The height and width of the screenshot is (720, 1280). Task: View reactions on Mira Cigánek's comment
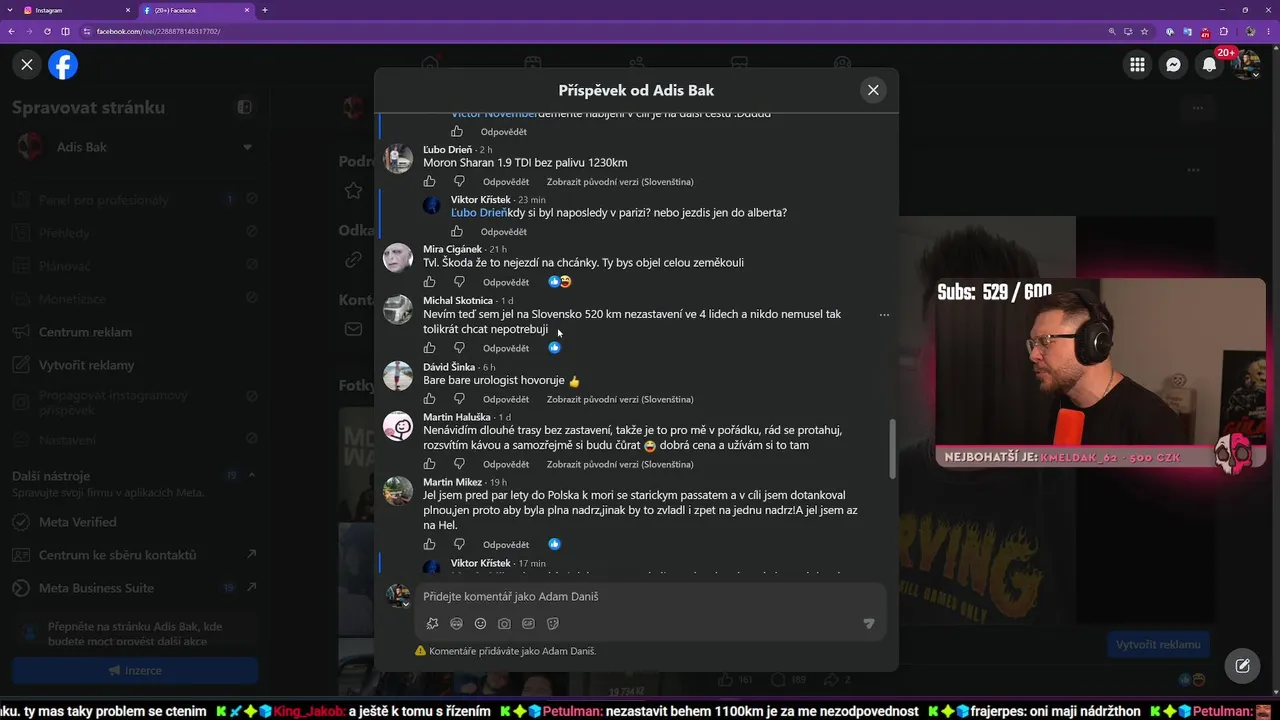tap(560, 282)
